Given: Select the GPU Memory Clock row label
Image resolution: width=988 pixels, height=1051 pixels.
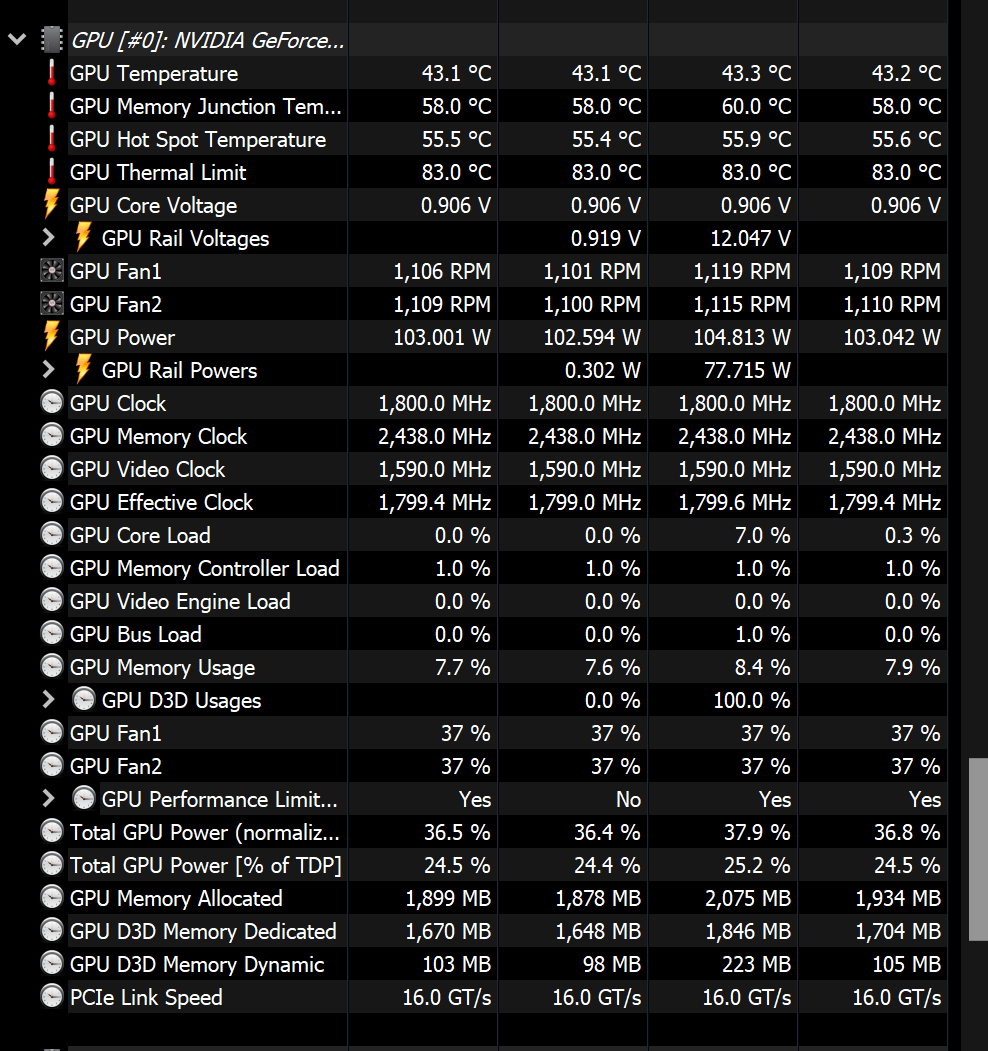Looking at the screenshot, I should [x=159, y=436].
